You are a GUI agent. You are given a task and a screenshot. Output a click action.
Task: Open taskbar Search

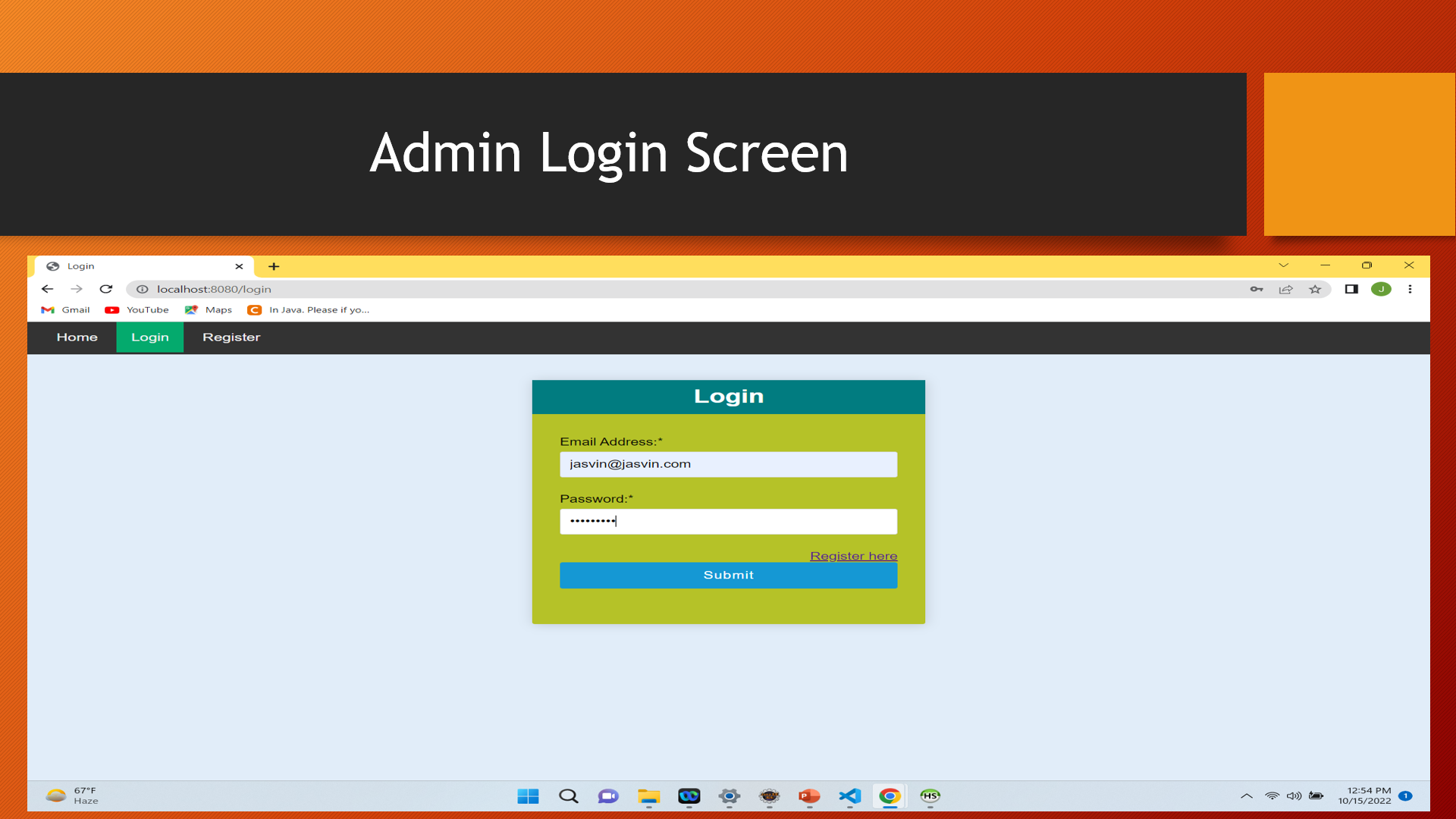(568, 795)
